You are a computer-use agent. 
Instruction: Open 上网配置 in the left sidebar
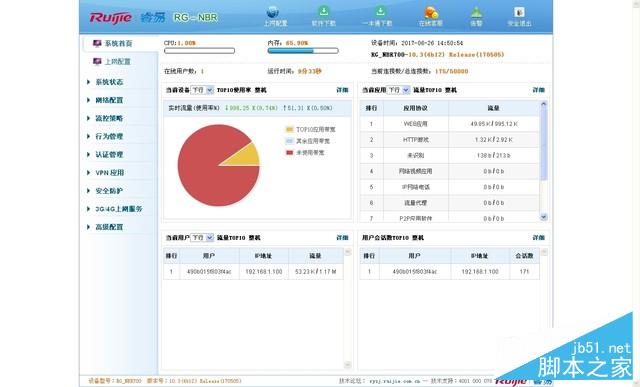point(118,62)
